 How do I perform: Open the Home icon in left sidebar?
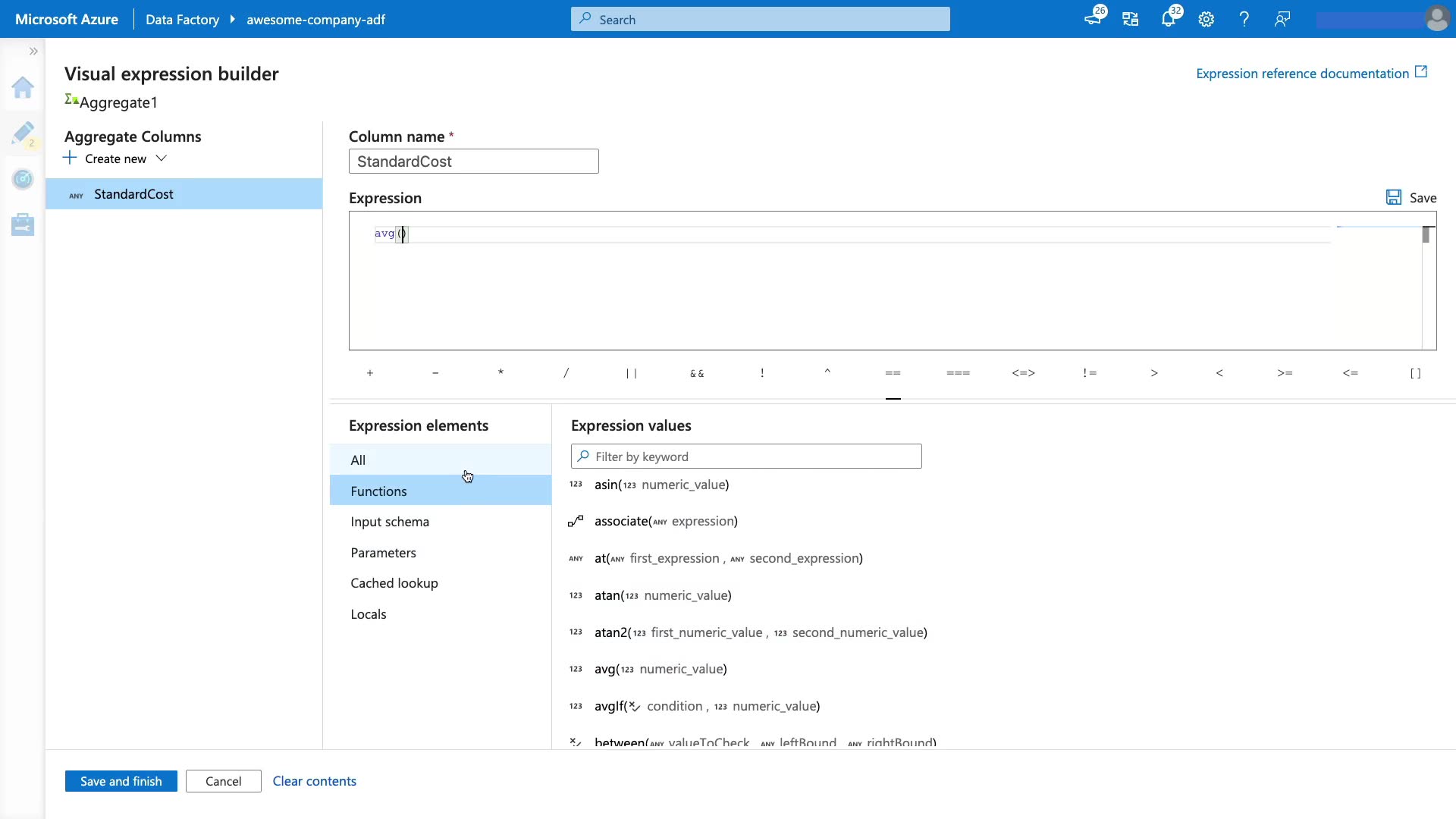(x=23, y=88)
